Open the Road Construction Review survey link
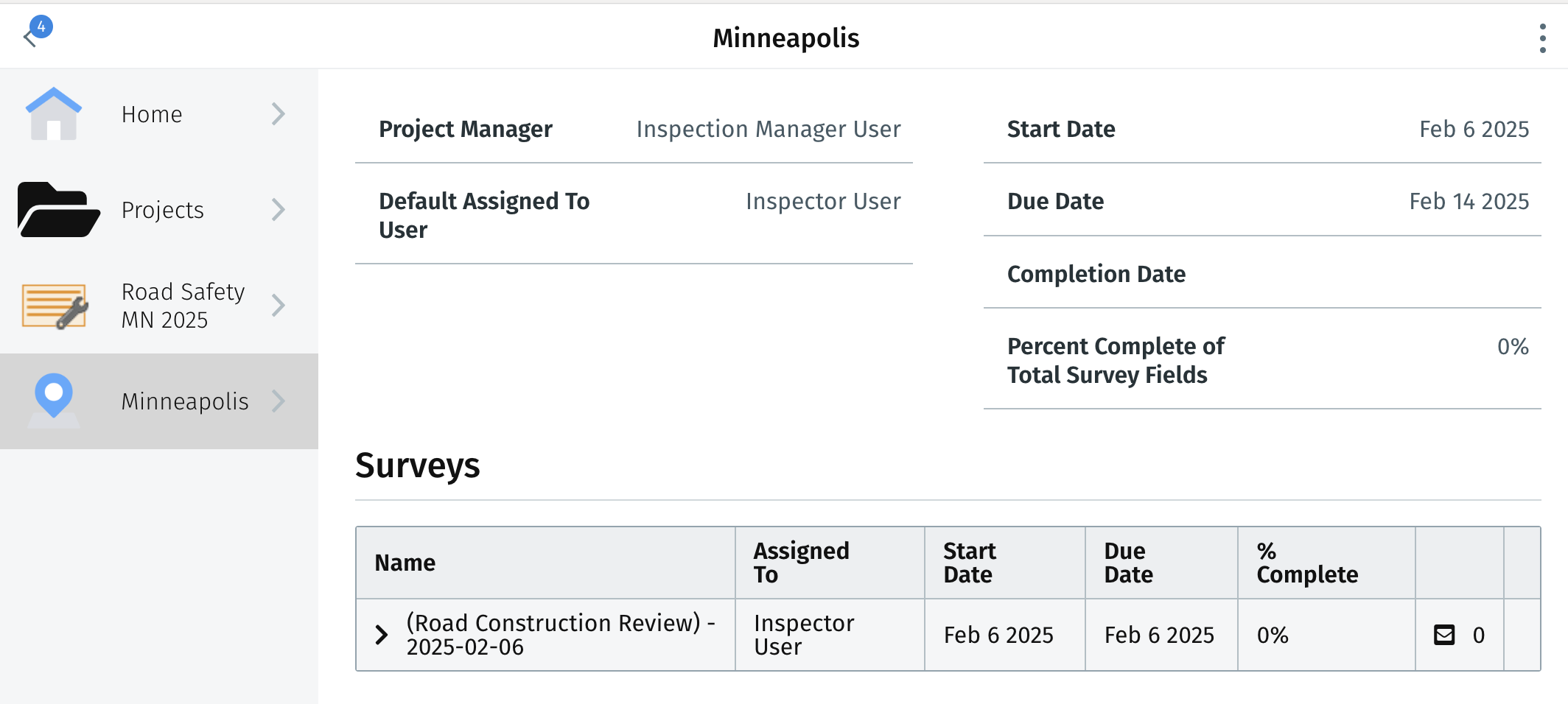 [561, 635]
